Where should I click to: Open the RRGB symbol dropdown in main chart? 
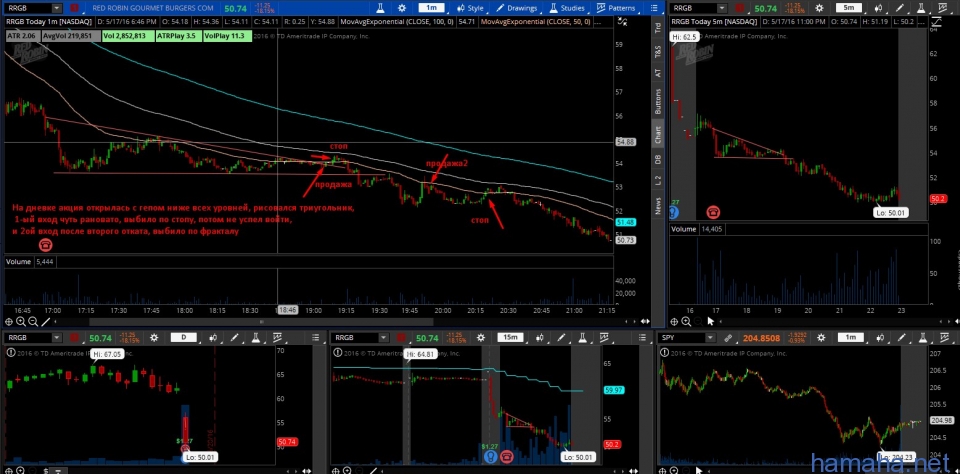(x=57, y=8)
